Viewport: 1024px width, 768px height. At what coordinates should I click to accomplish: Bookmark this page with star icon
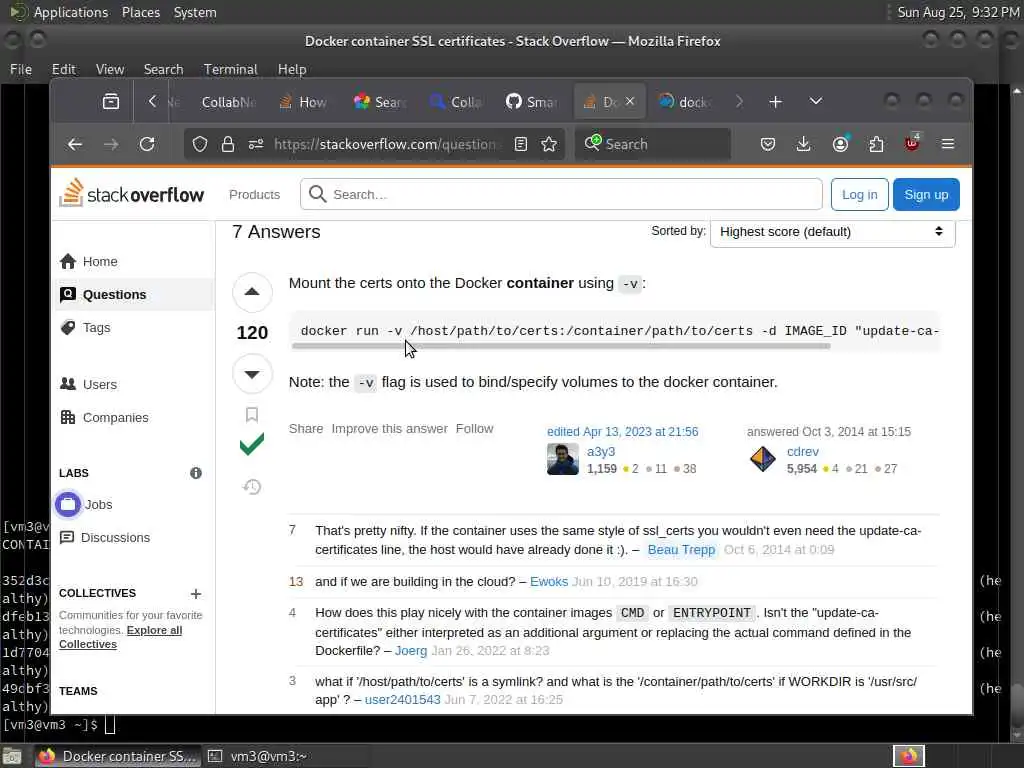(x=549, y=144)
